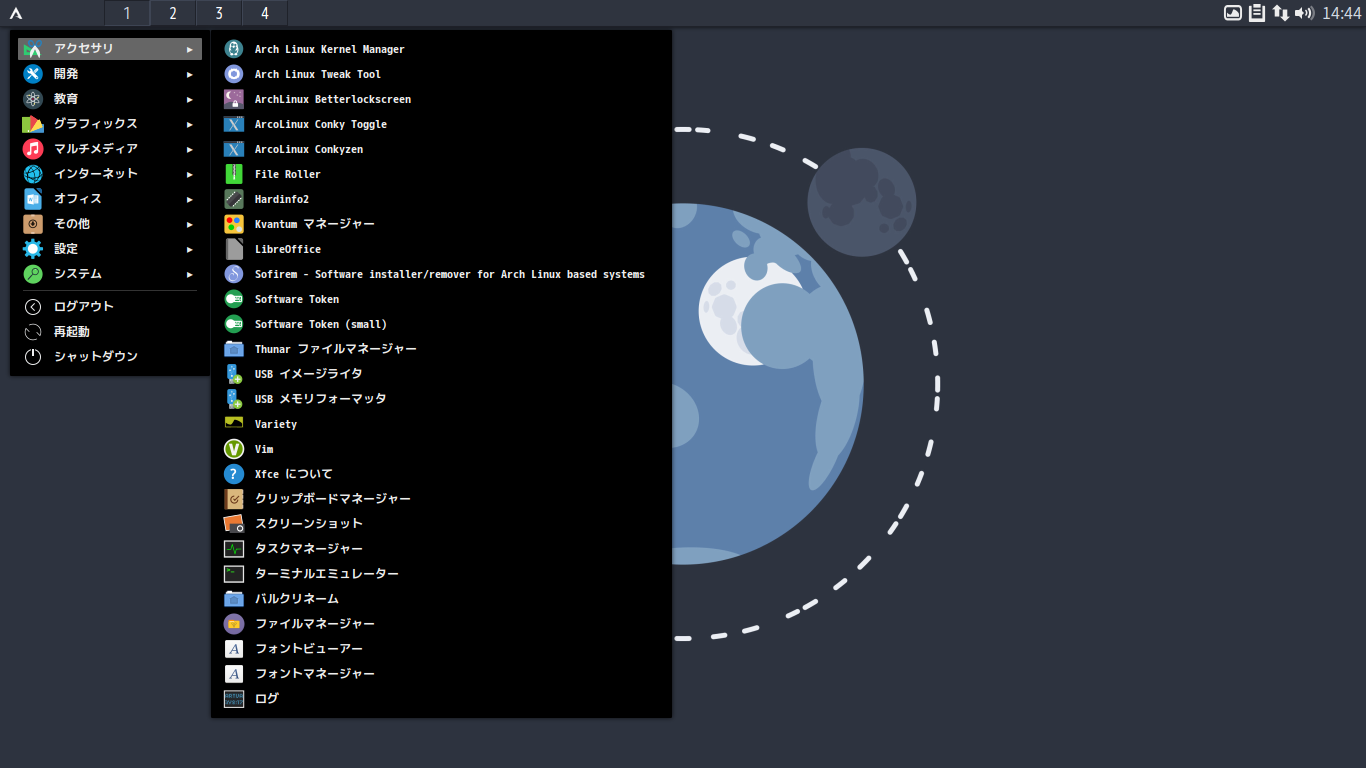Click the LibreOffice document icon
The height and width of the screenshot is (768, 1366).
coord(234,249)
